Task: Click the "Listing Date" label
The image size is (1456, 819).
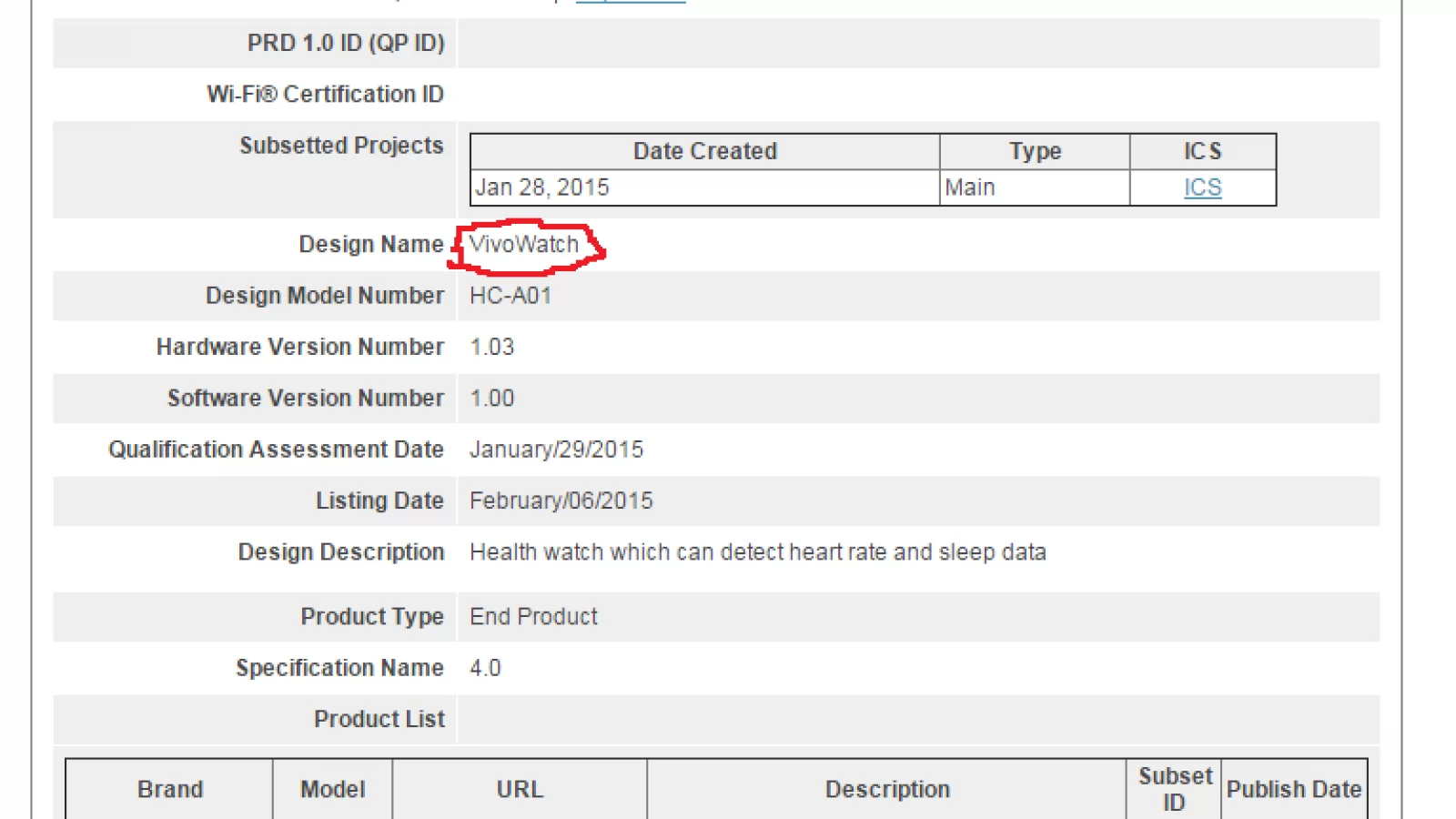Action: pos(379,500)
